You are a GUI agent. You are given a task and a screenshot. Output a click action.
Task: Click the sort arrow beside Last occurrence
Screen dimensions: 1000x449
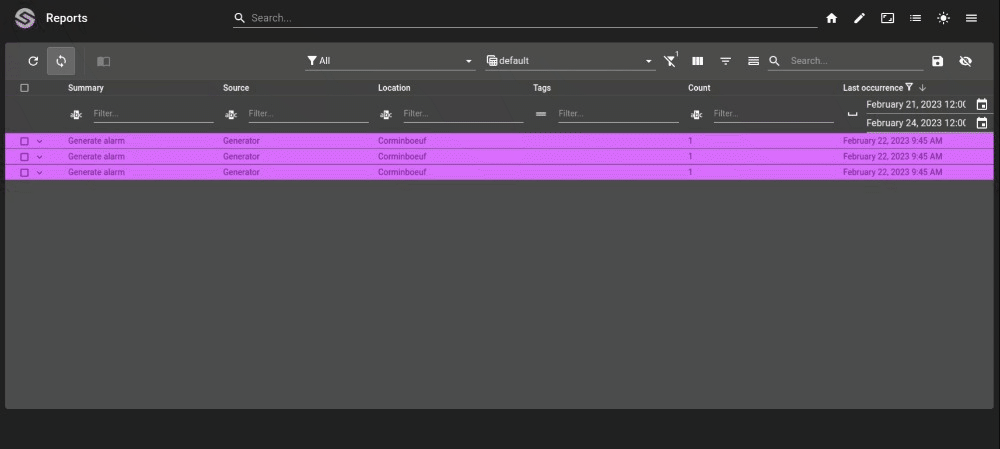coord(922,88)
